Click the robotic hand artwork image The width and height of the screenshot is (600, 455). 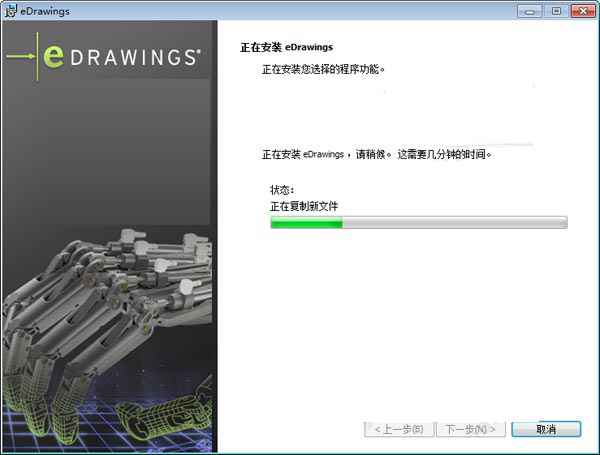coord(107,339)
